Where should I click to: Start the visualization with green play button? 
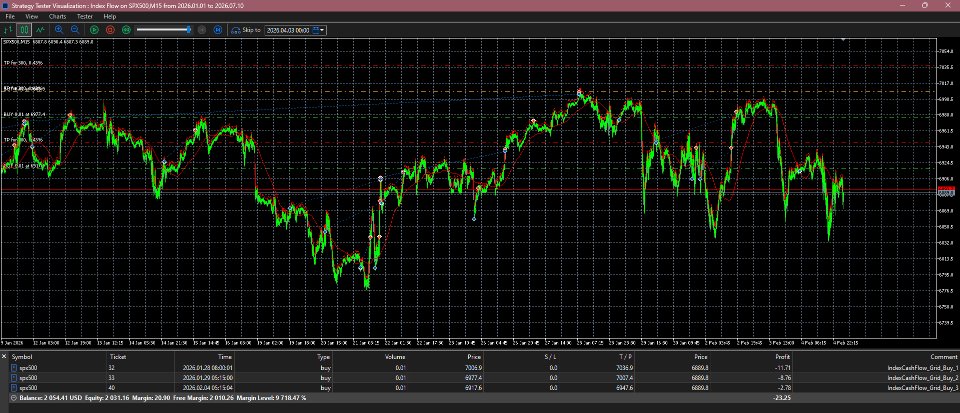click(94, 29)
